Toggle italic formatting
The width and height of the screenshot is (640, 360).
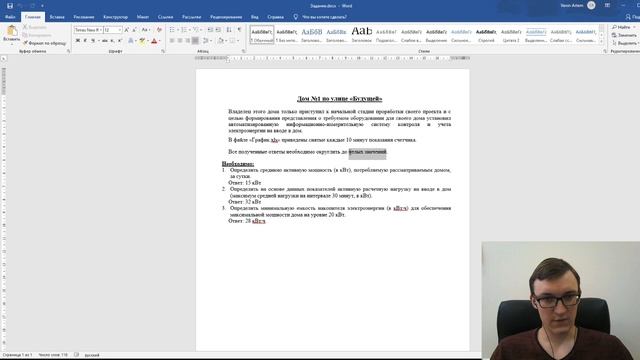(85, 40)
